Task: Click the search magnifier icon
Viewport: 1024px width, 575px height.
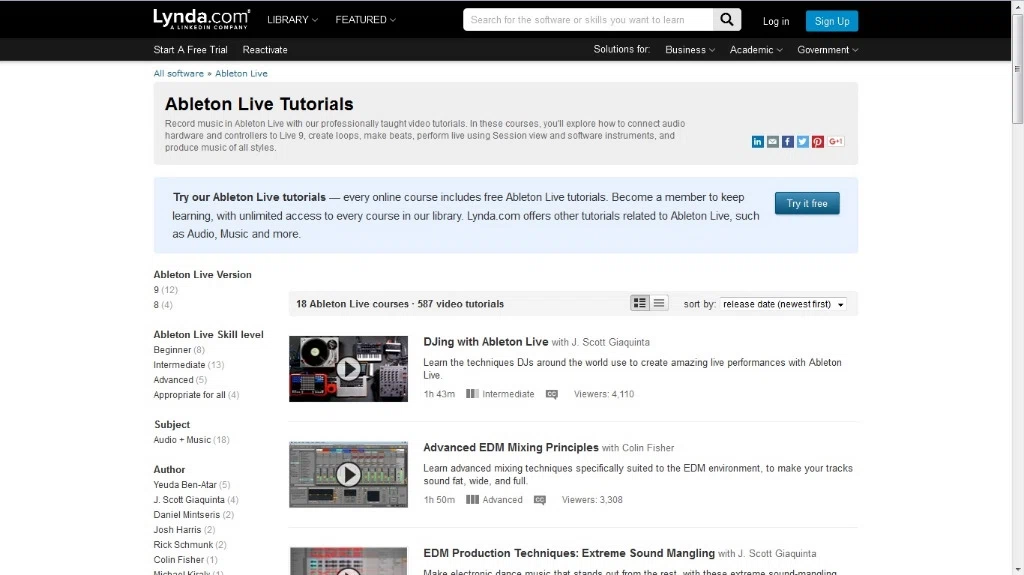Action: pos(727,20)
